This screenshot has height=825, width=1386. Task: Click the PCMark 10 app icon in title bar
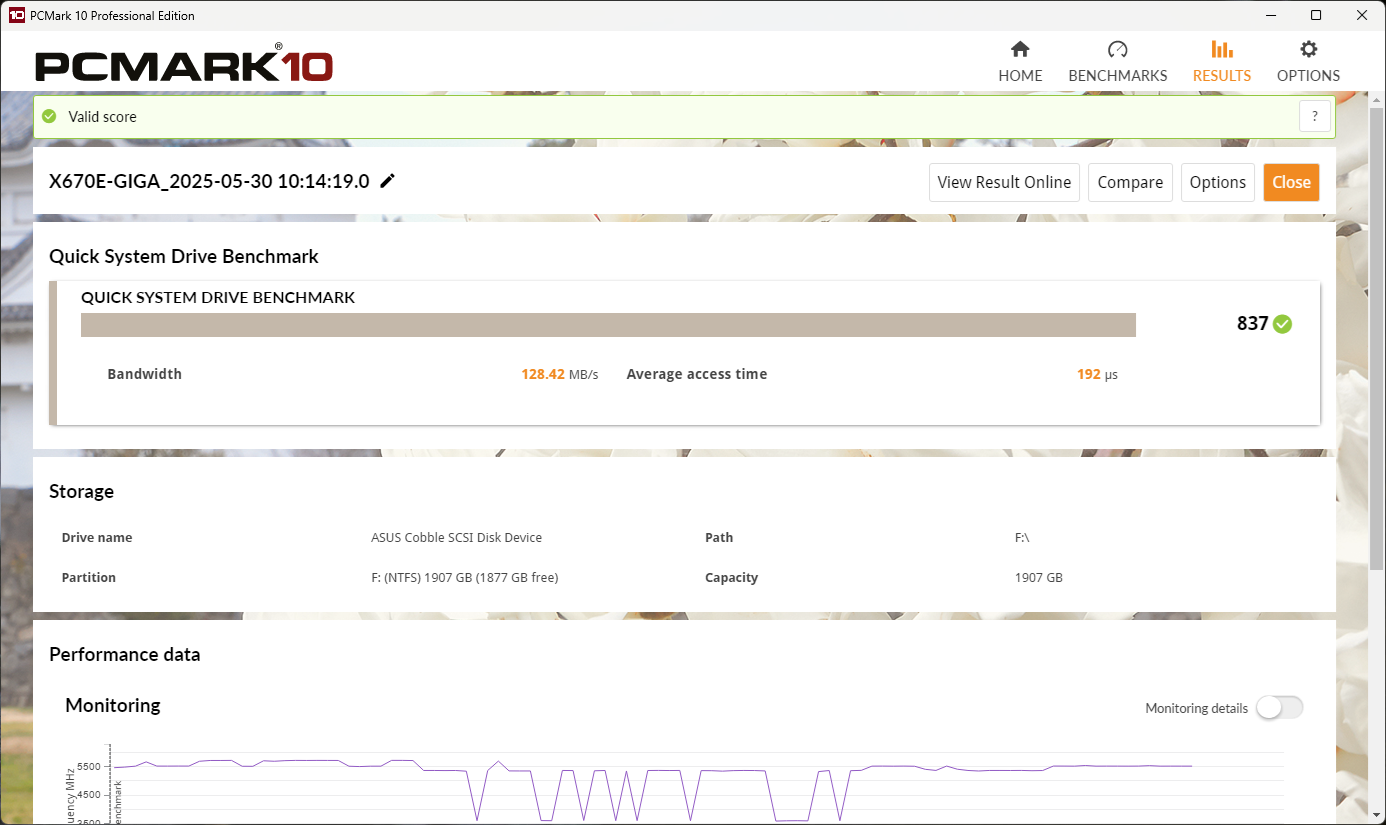click(x=16, y=15)
